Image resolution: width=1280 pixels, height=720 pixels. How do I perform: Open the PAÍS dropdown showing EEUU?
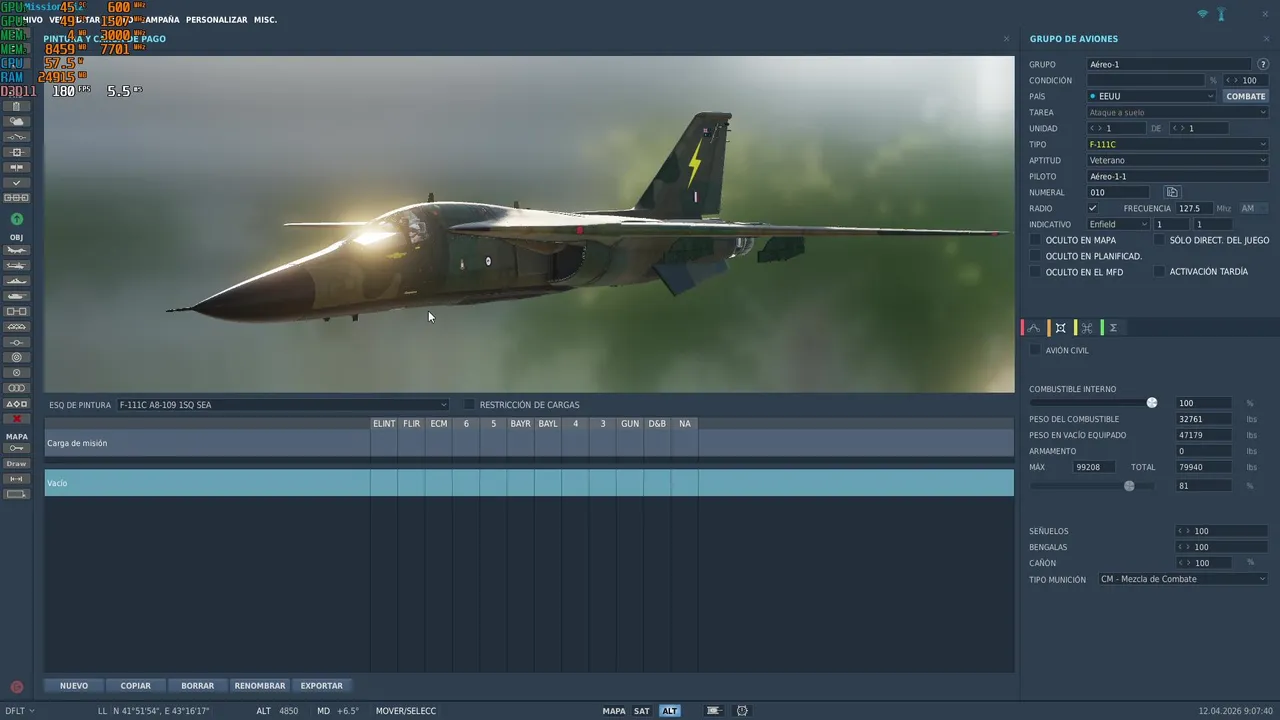pos(1152,96)
